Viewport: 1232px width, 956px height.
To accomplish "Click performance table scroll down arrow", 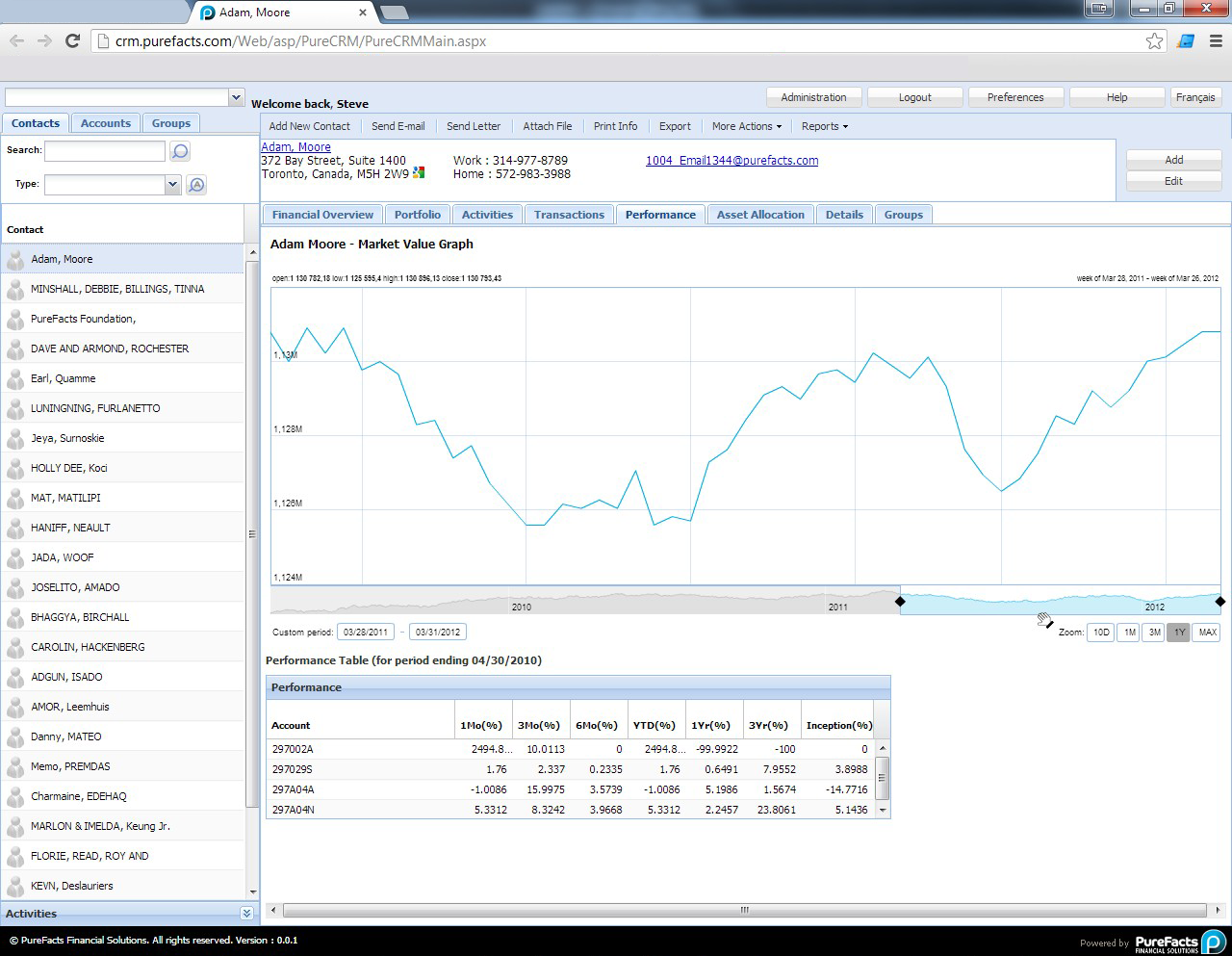I will 883,811.
